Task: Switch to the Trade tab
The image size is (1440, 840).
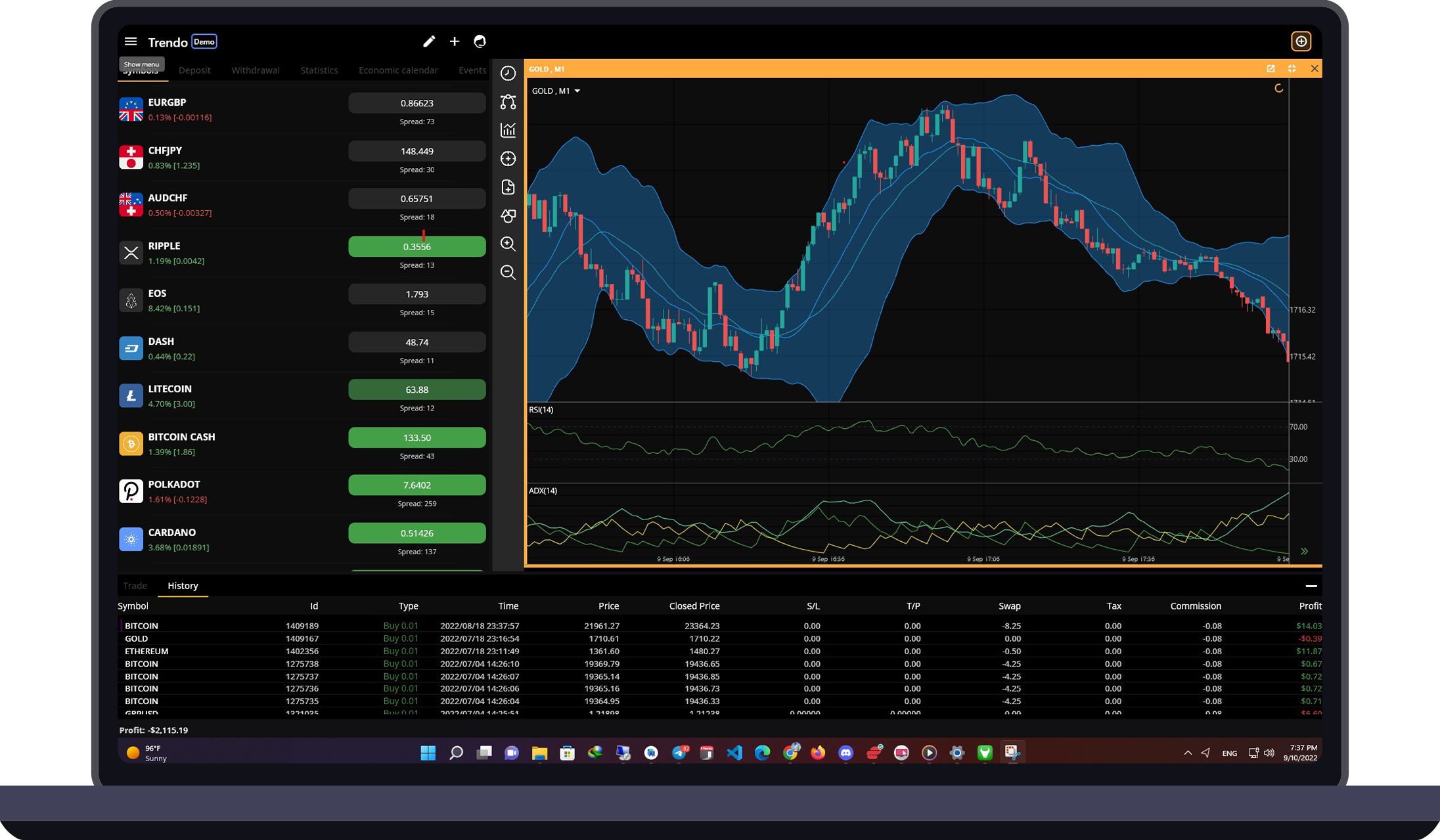Action: click(x=135, y=586)
